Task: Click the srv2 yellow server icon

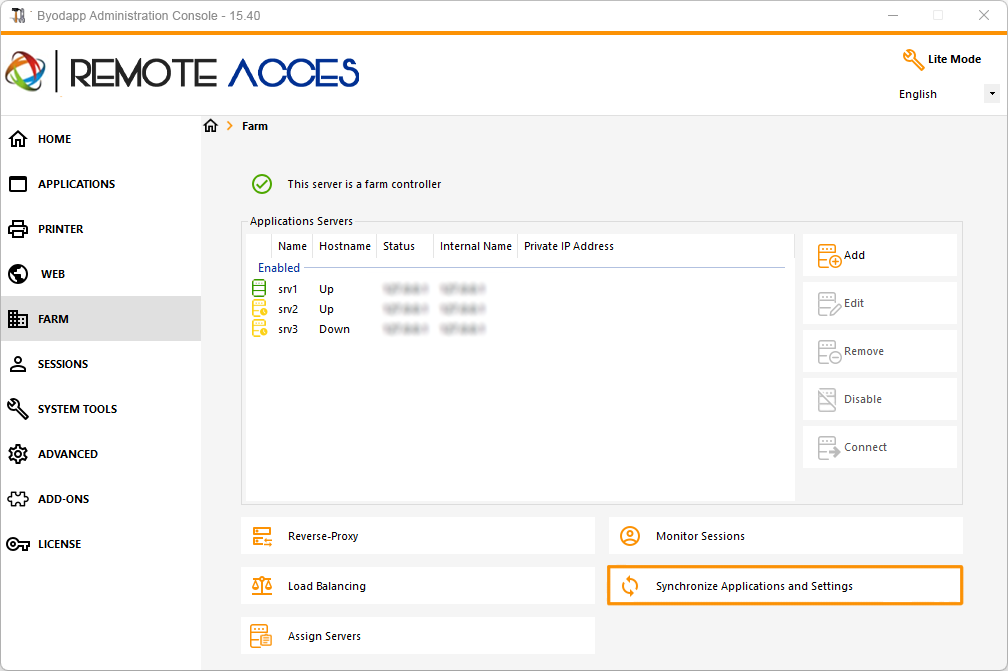Action: [x=259, y=309]
